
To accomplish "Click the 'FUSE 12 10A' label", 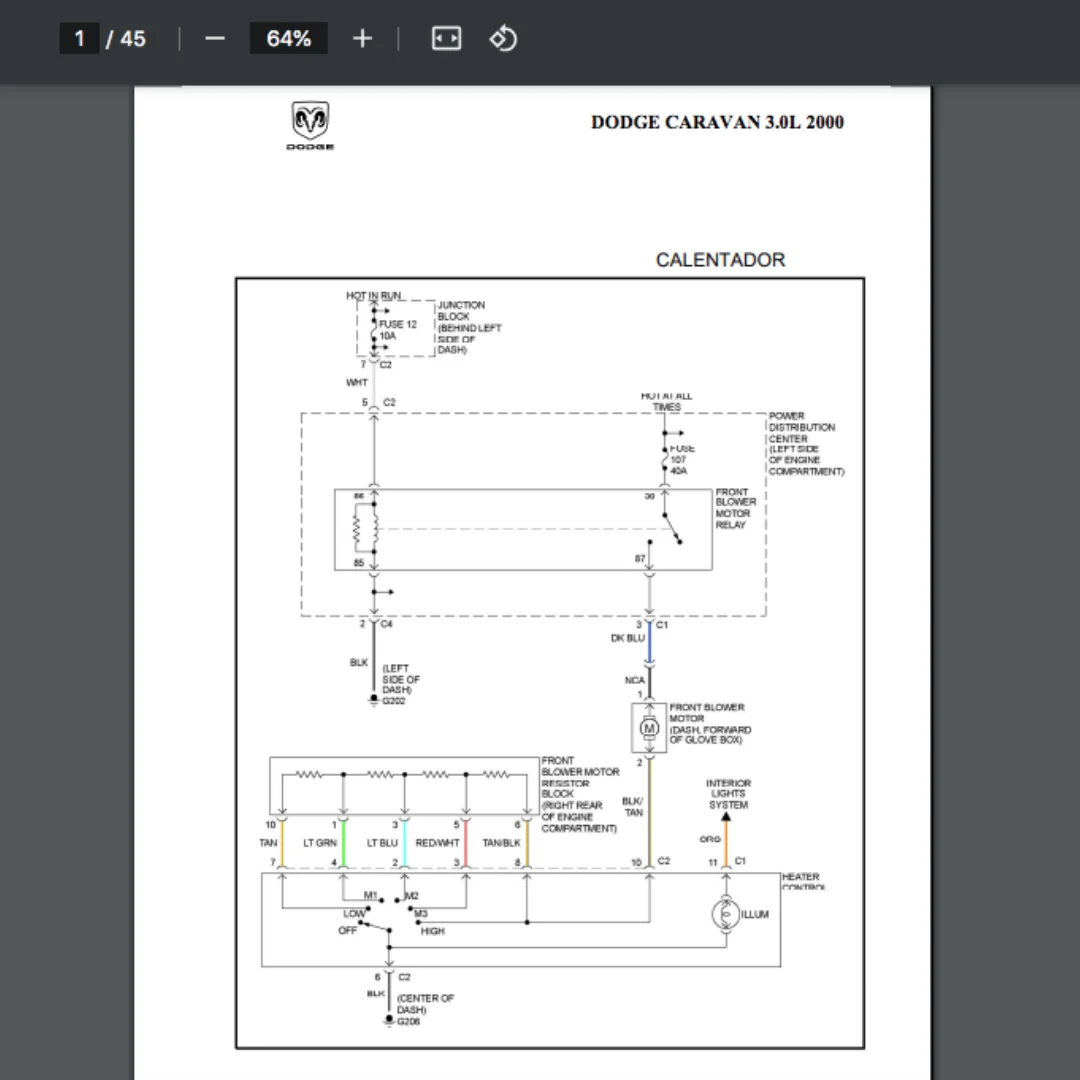I will (x=397, y=330).
